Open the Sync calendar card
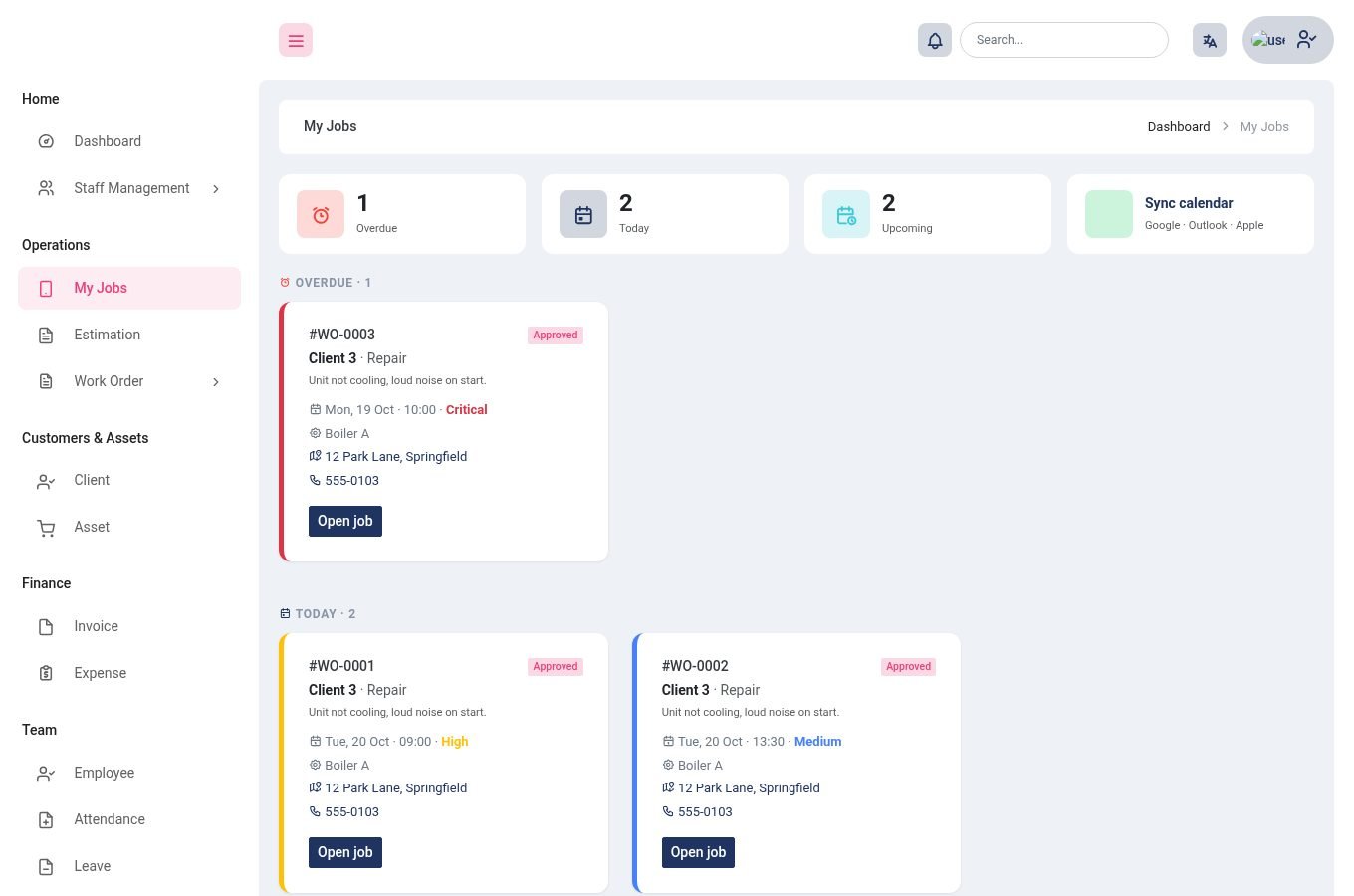1354x896 pixels. pyautogui.click(x=1191, y=214)
